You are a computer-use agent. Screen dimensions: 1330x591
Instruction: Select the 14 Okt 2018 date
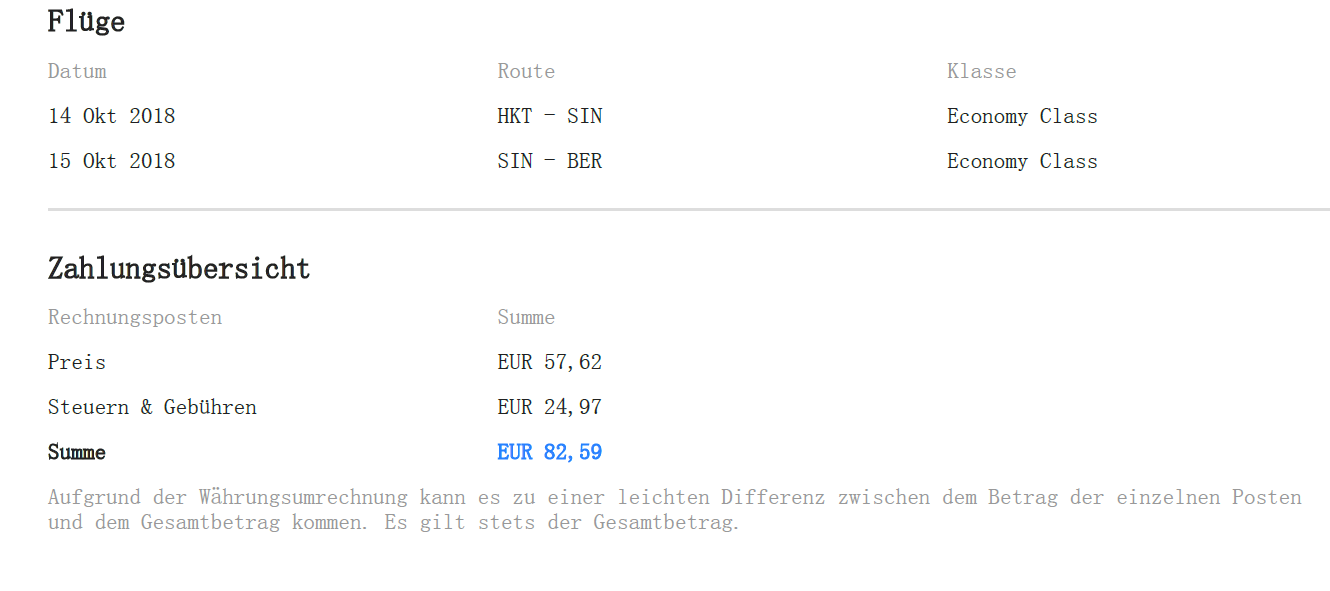(x=112, y=116)
